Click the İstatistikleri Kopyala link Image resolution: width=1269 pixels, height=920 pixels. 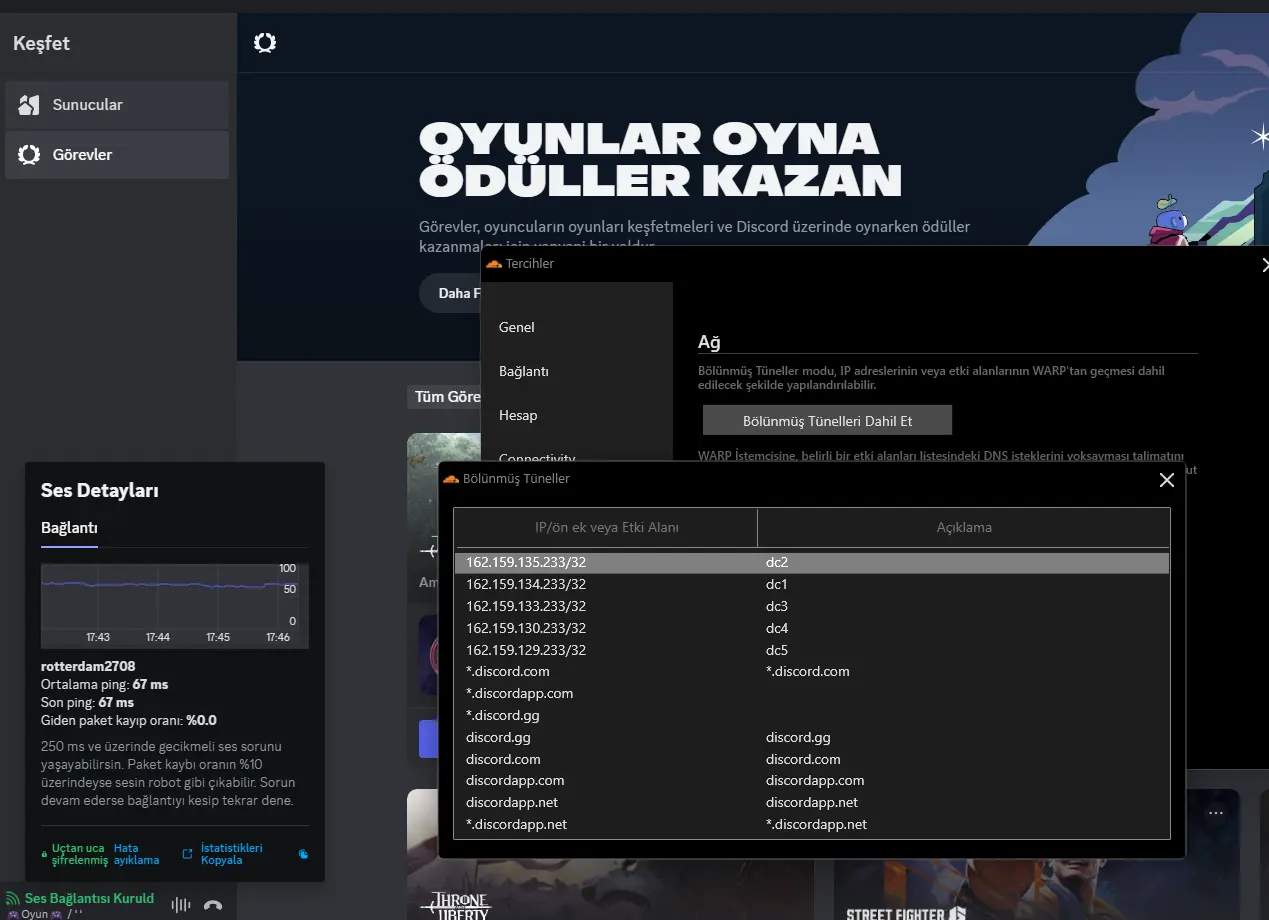[232, 854]
